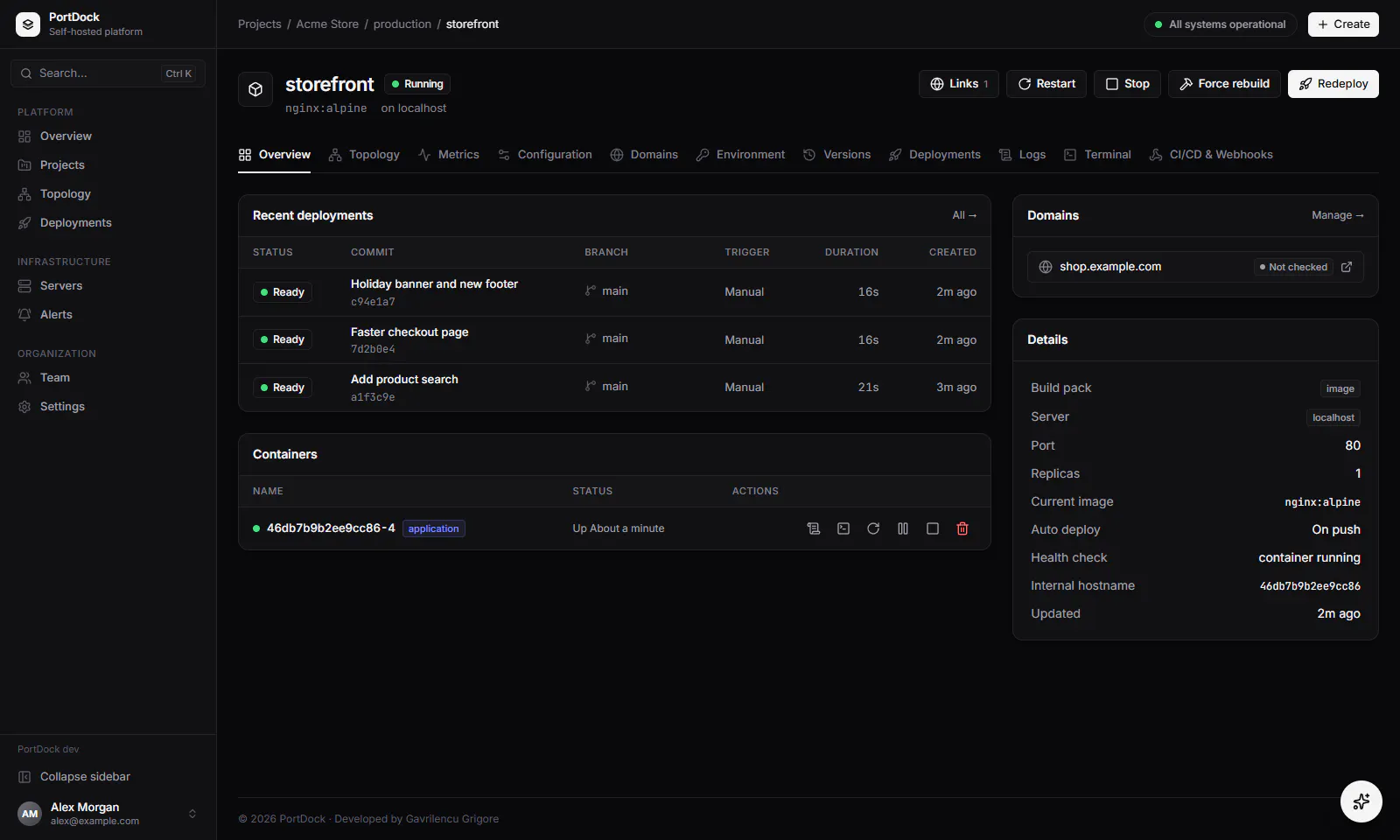Screen dimensions: 1400x840
Task: Open Manage domains link
Action: (1338, 215)
